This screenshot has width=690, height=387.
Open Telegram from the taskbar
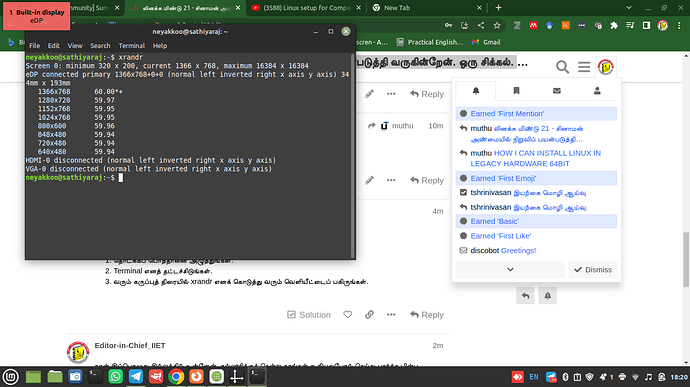pyautogui.click(x=136, y=377)
